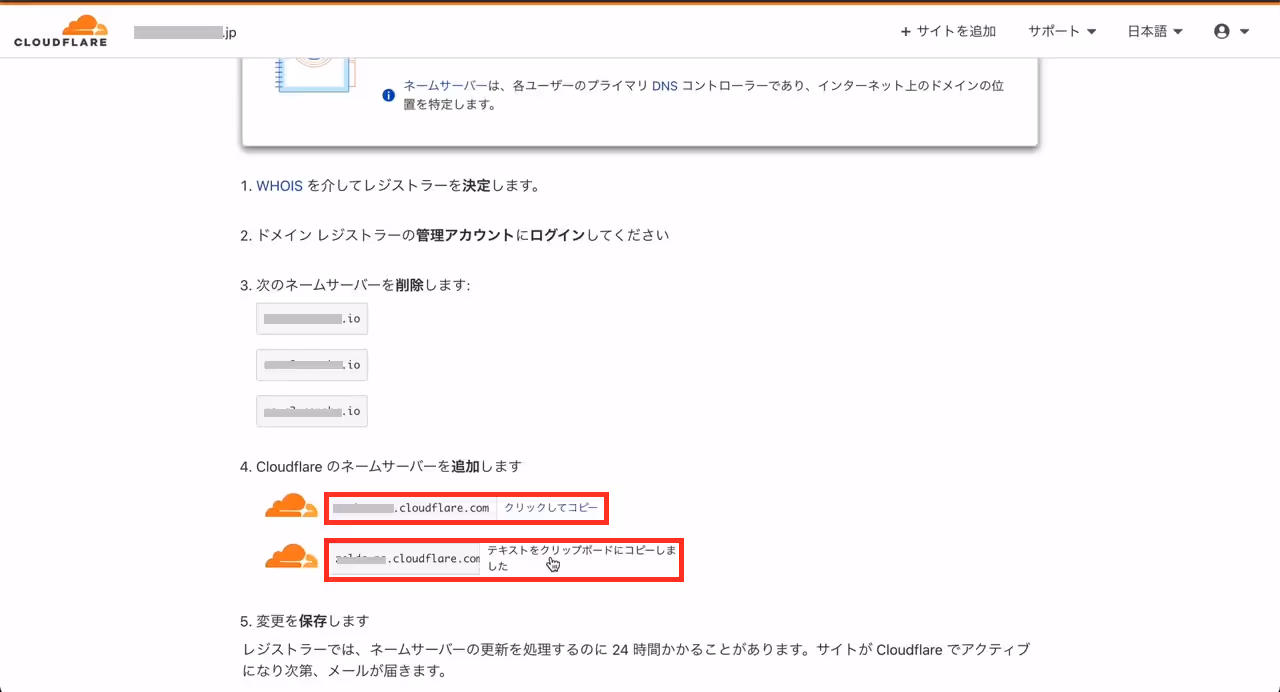Open the サポート dropdown menu

(x=1062, y=31)
